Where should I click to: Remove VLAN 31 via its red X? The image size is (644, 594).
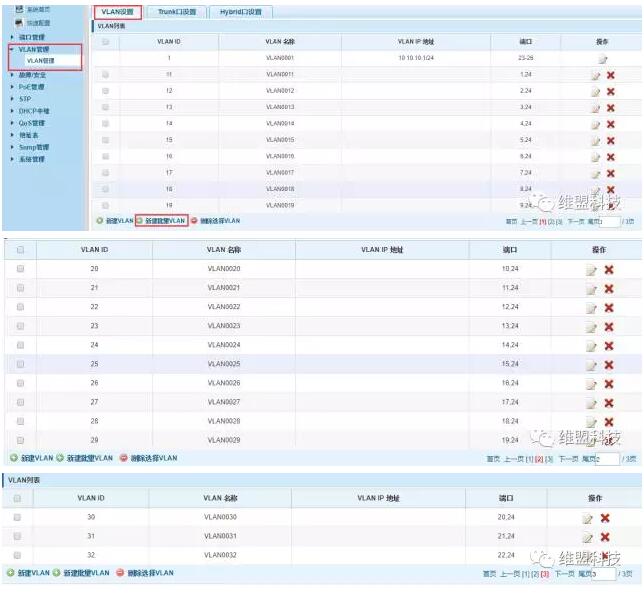click(x=604, y=537)
